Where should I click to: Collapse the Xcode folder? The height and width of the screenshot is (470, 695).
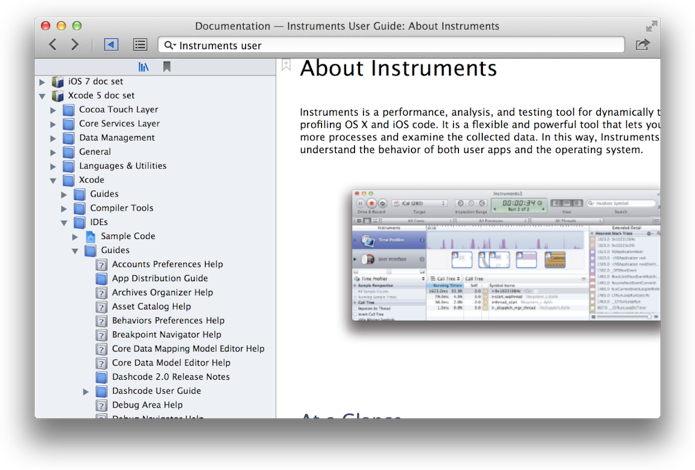(x=53, y=180)
